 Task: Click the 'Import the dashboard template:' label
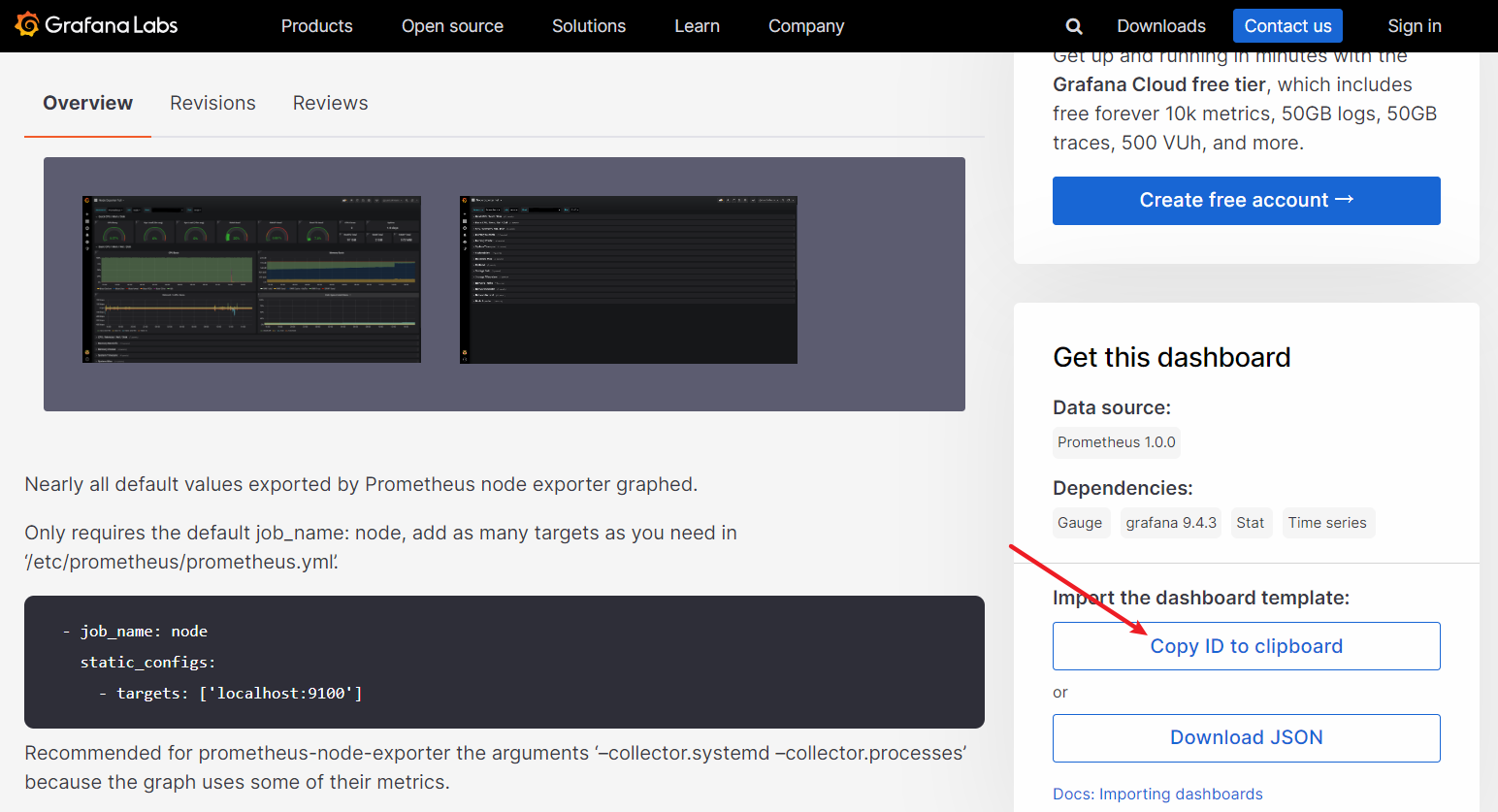tap(1201, 598)
